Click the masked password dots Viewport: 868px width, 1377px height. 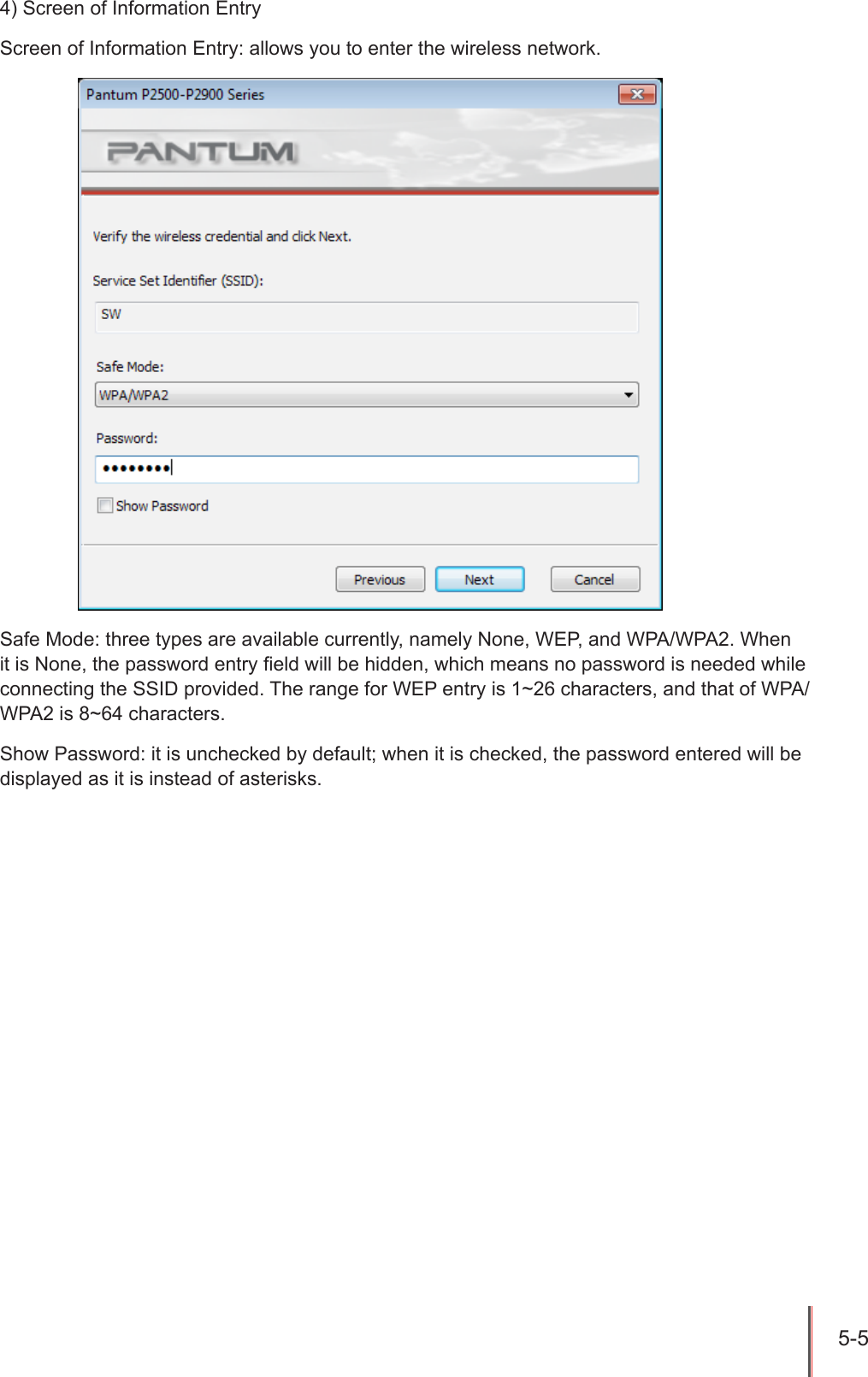136,468
